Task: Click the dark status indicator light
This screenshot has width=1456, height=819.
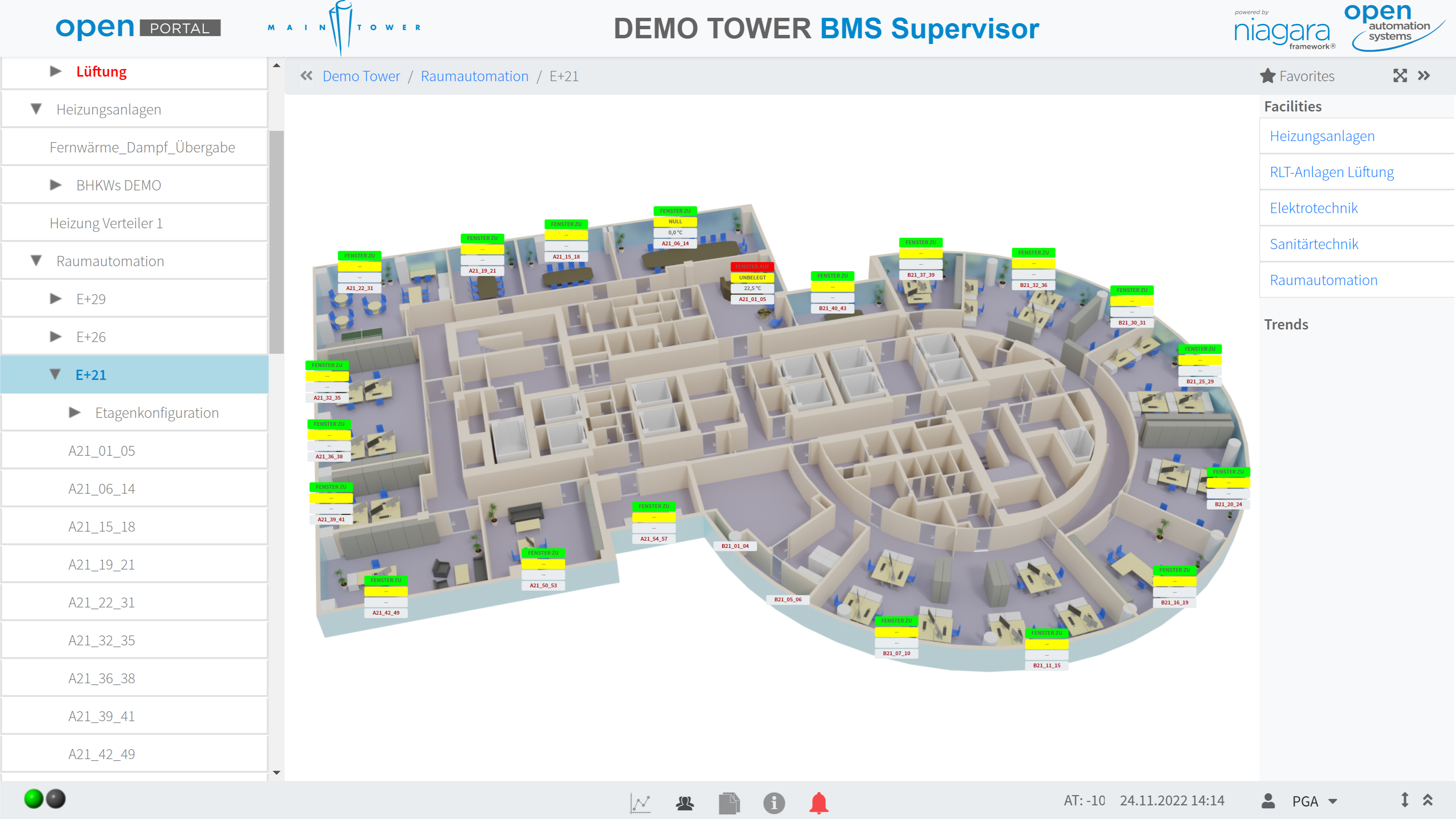Action: 56,799
